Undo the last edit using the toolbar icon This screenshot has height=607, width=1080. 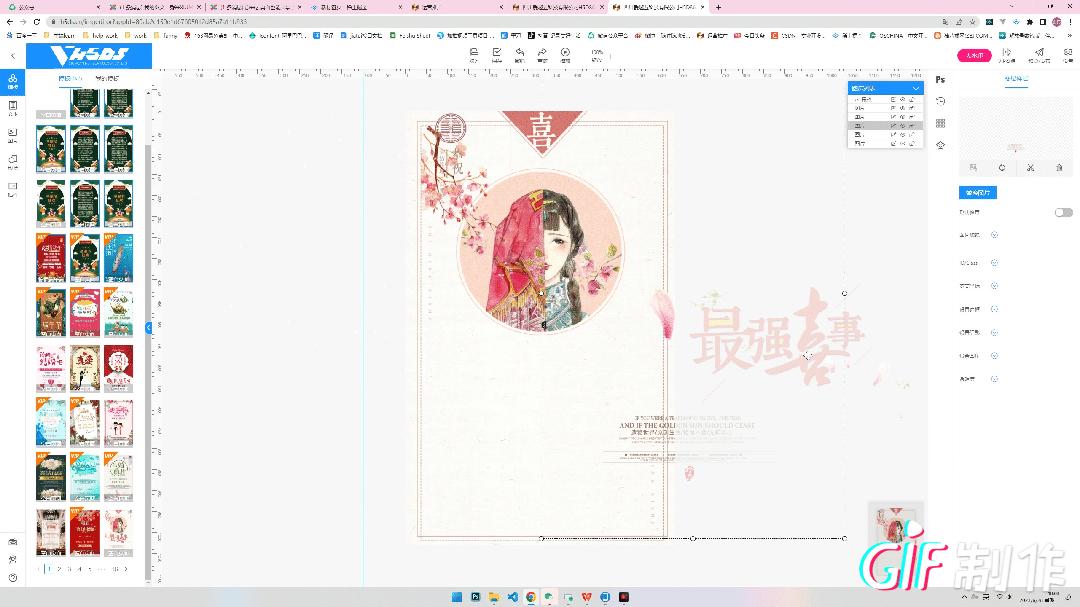pyautogui.click(x=519, y=51)
